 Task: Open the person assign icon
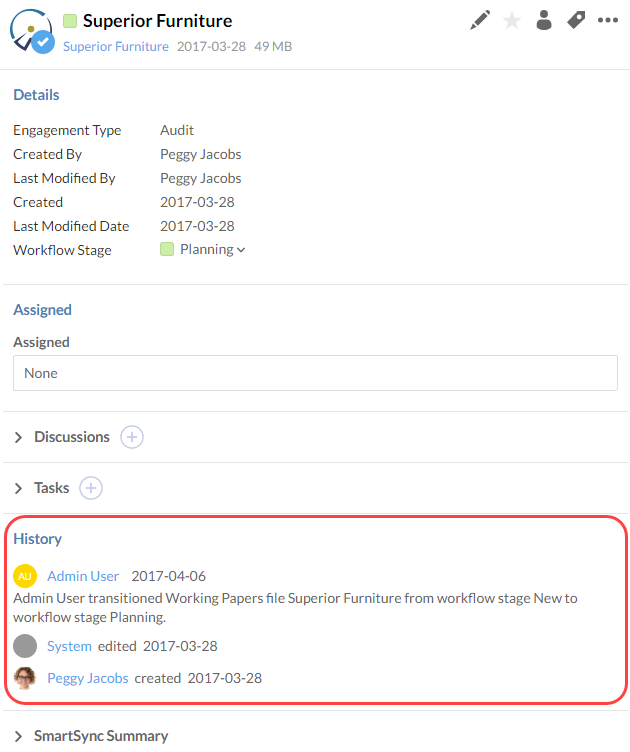click(x=544, y=20)
